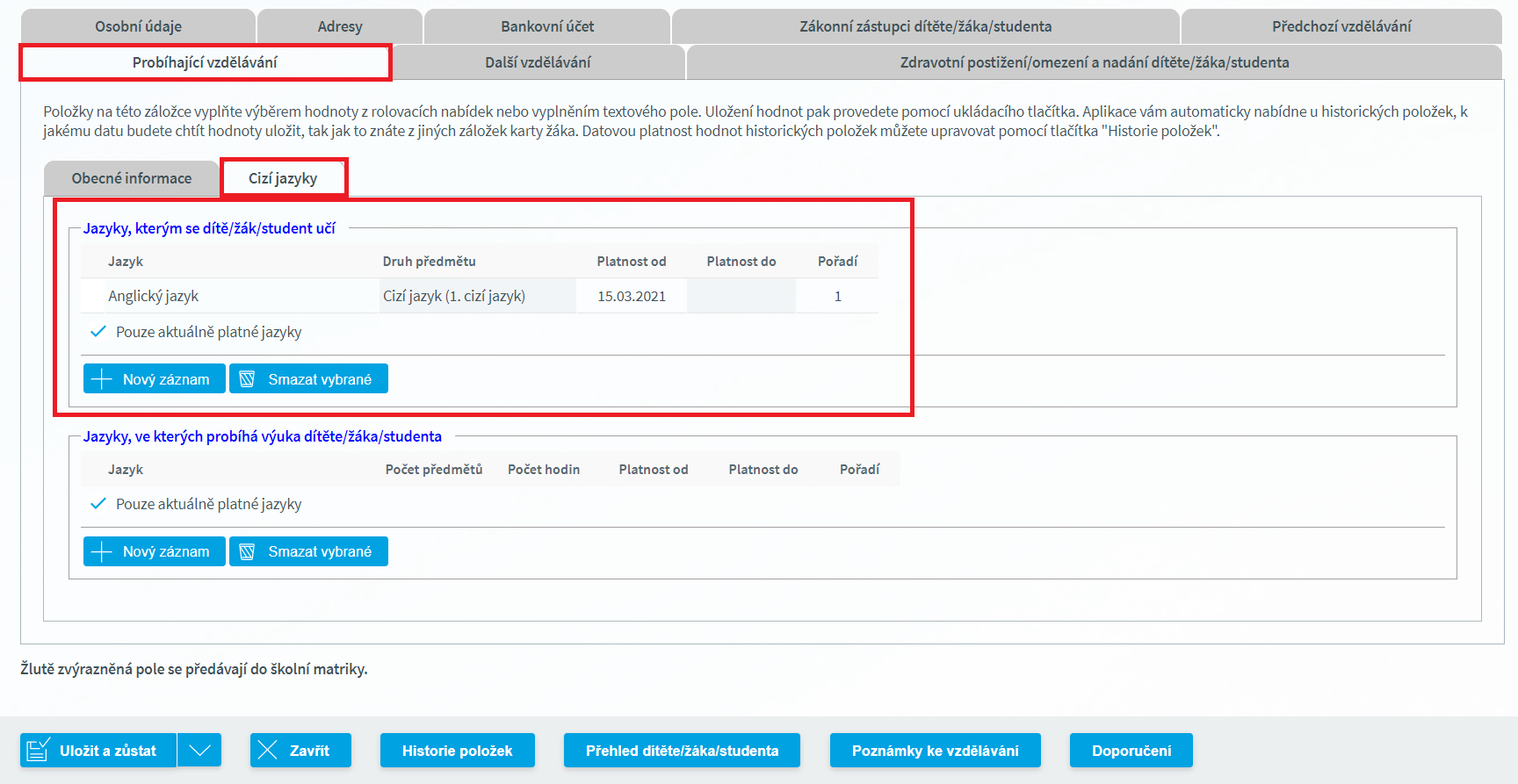
Task: Add Nový záznam for languages of instruction
Action: pos(155,551)
